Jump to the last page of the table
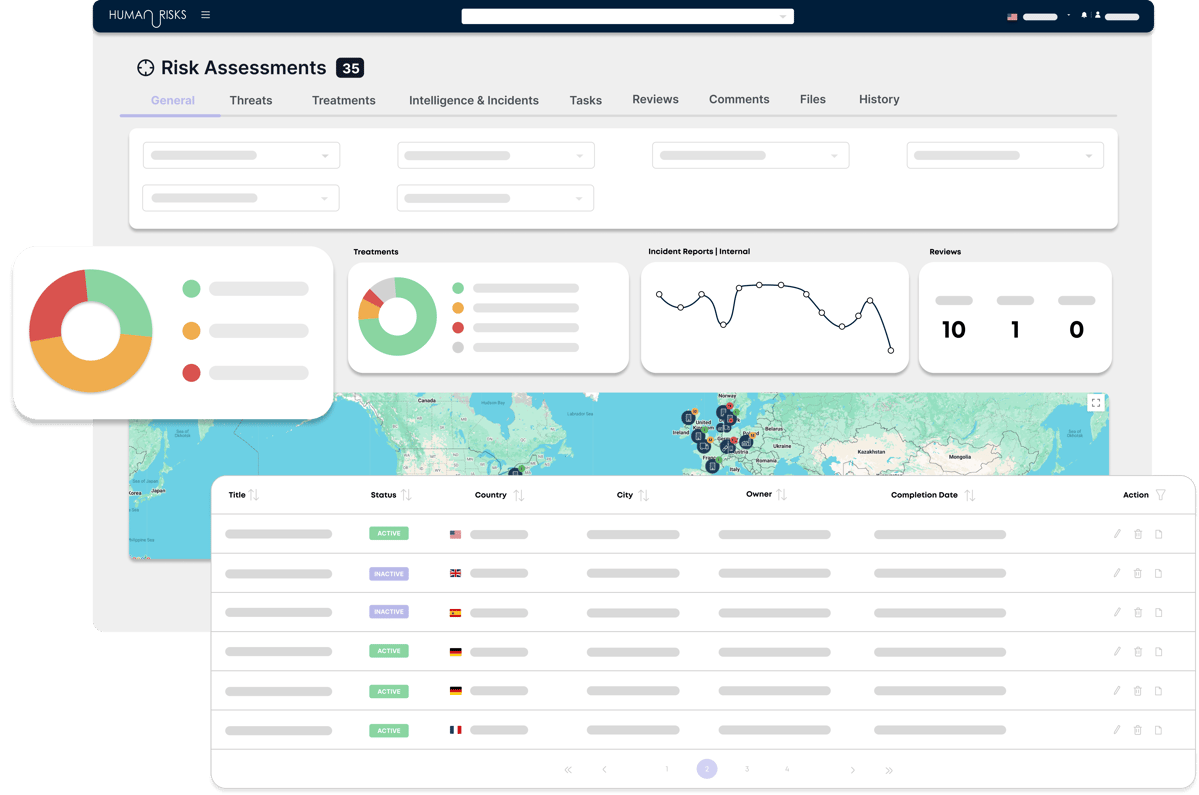Viewport: 1199px width, 795px height. click(889, 770)
